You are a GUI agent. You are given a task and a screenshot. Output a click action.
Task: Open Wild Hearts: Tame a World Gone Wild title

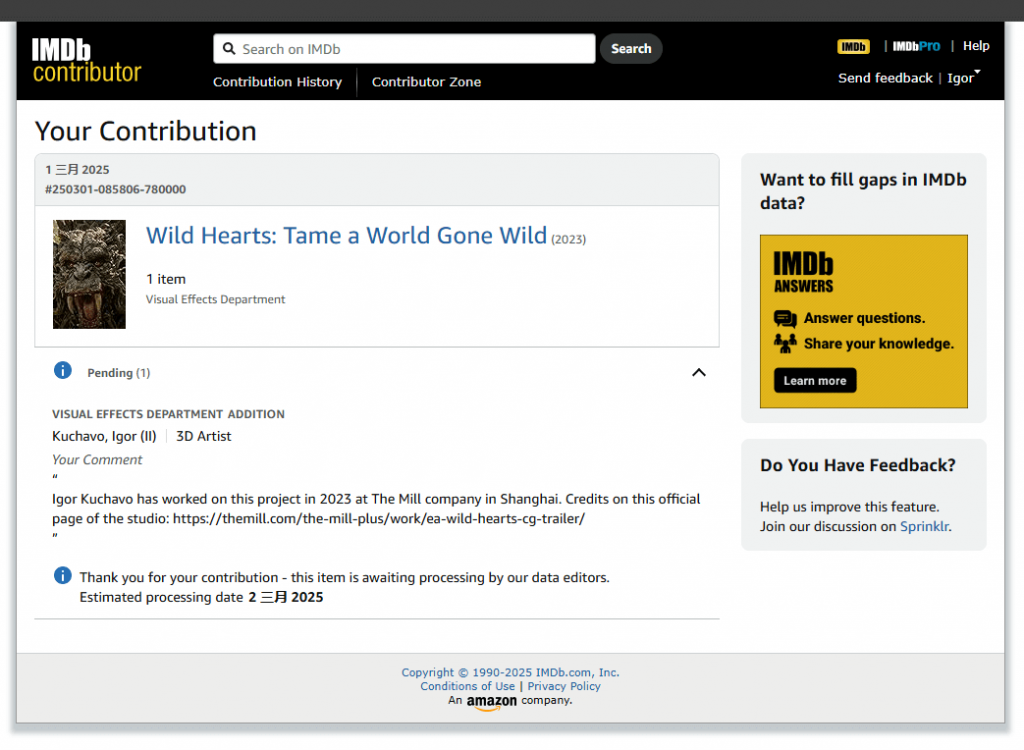click(346, 236)
